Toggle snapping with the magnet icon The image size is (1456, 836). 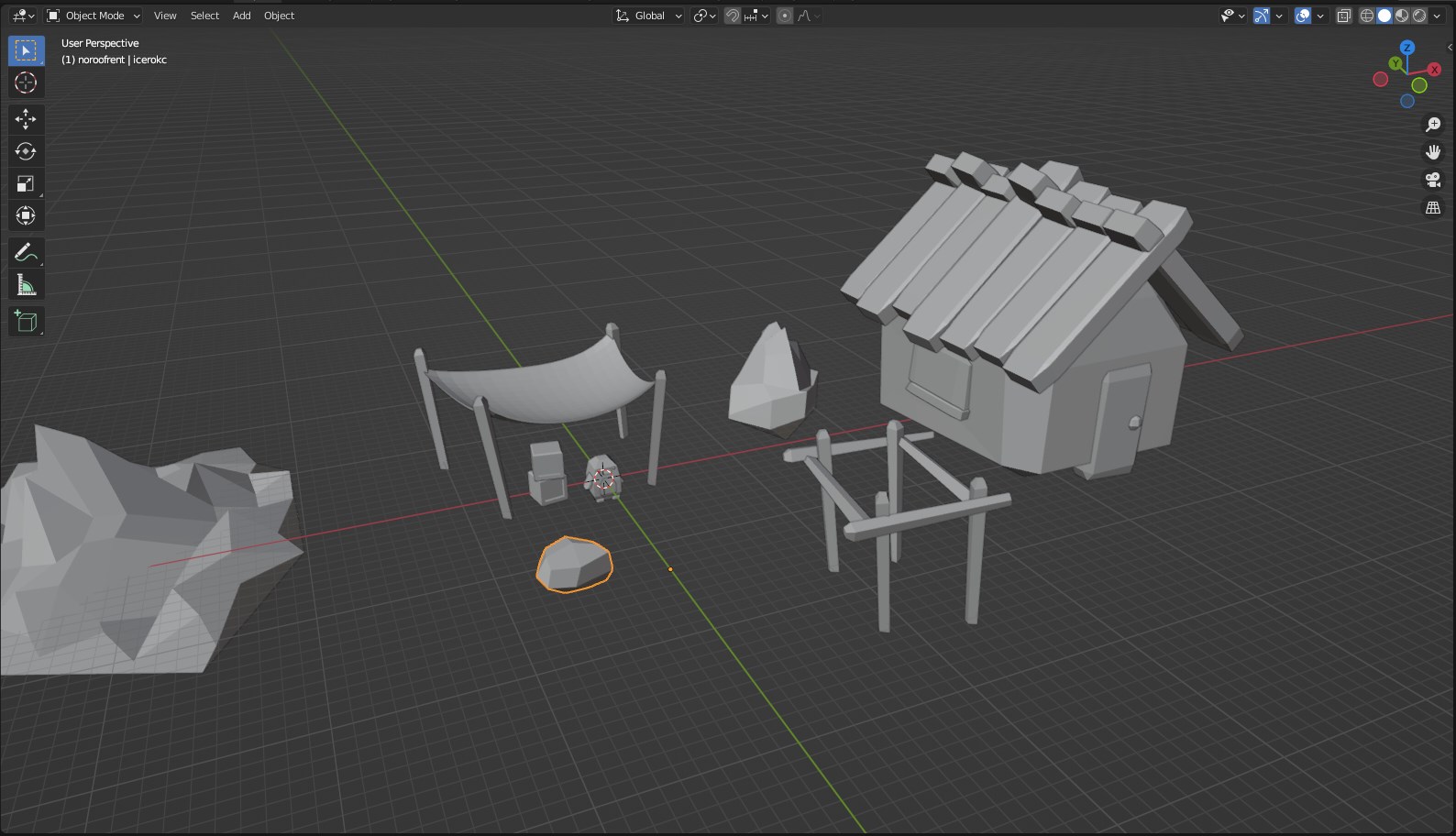733,16
